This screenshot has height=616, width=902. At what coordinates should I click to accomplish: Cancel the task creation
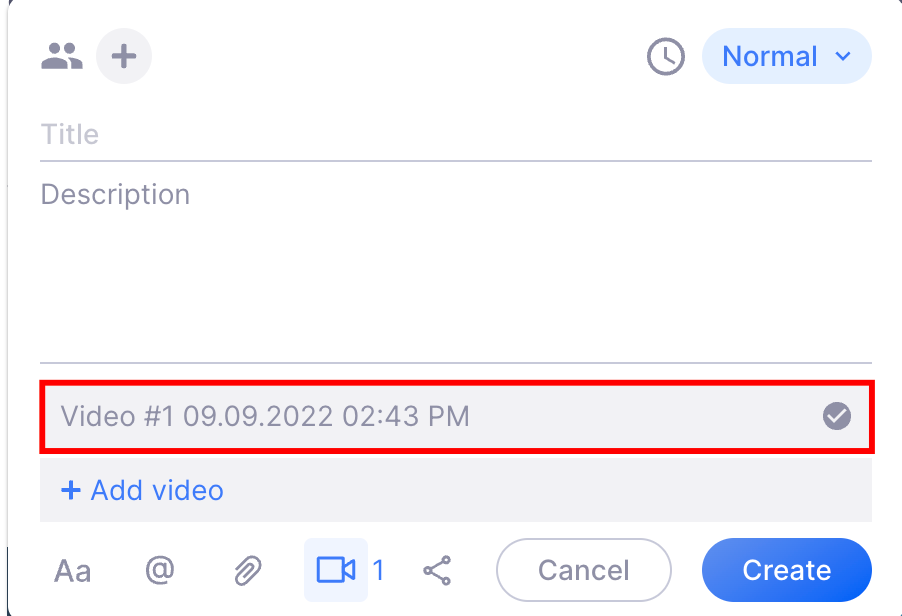584,570
